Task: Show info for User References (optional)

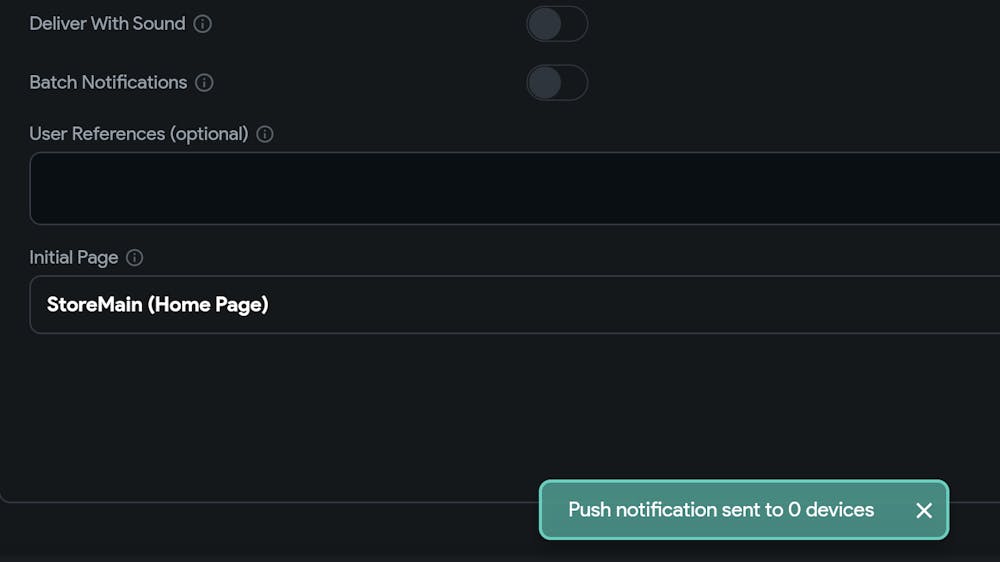Action: 265,134
